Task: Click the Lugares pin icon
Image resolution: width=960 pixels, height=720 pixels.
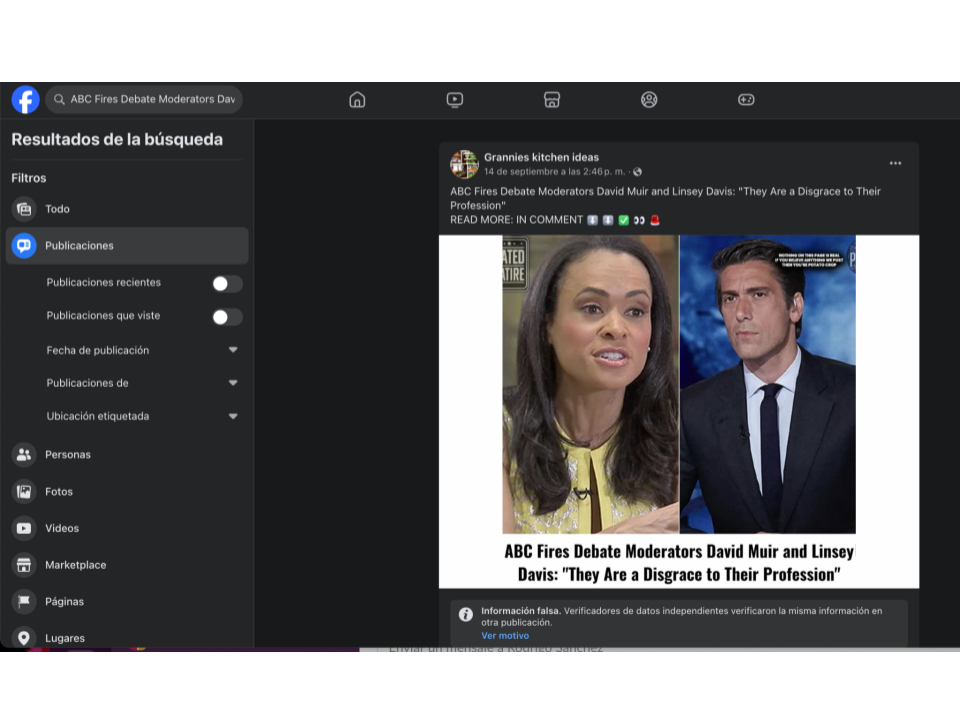Action: click(x=24, y=638)
